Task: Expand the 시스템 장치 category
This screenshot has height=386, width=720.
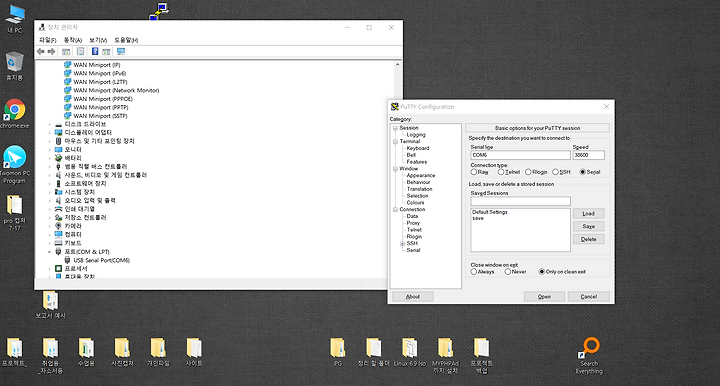Action: 50,192
